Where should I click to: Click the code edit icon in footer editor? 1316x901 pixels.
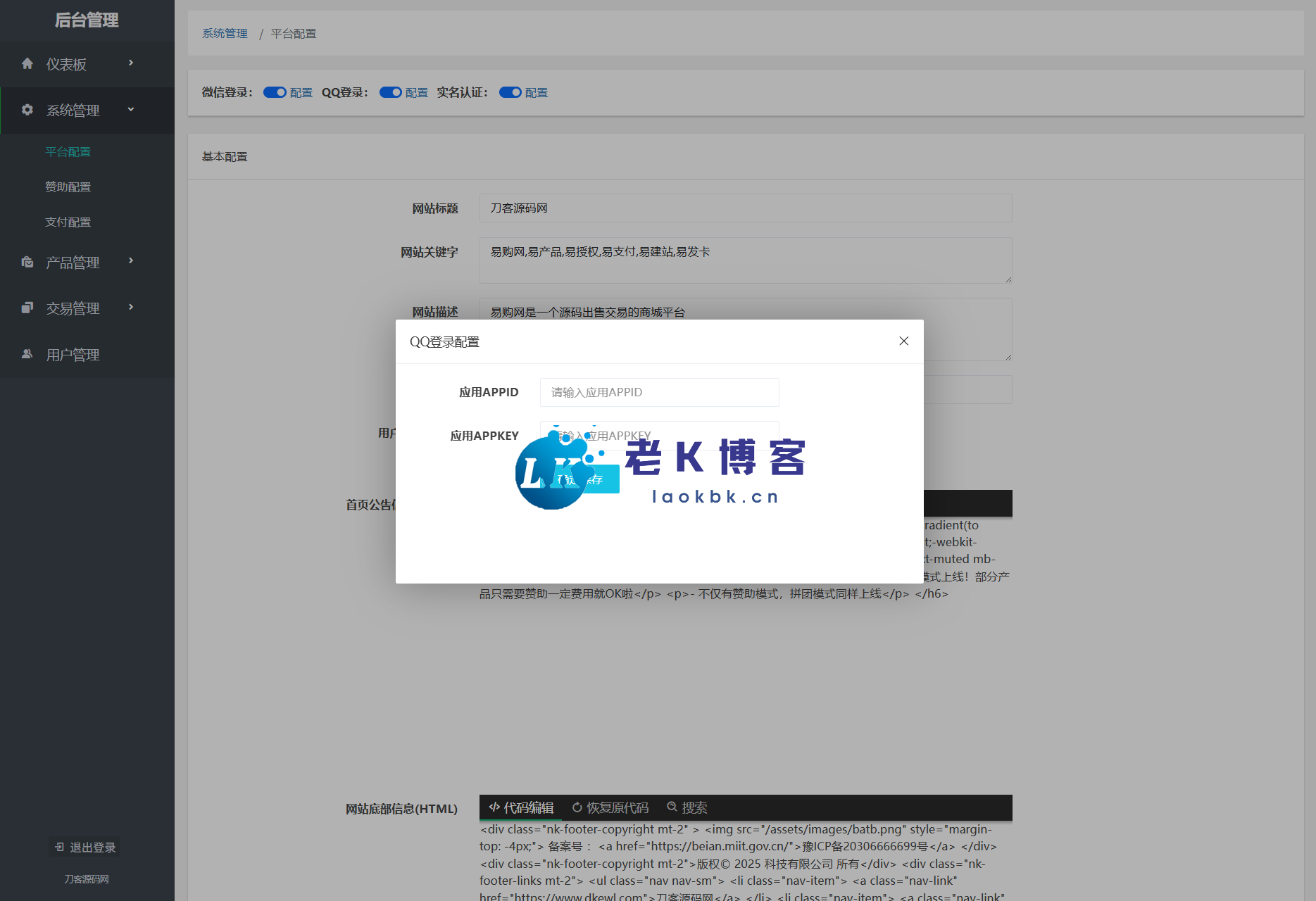tap(494, 807)
